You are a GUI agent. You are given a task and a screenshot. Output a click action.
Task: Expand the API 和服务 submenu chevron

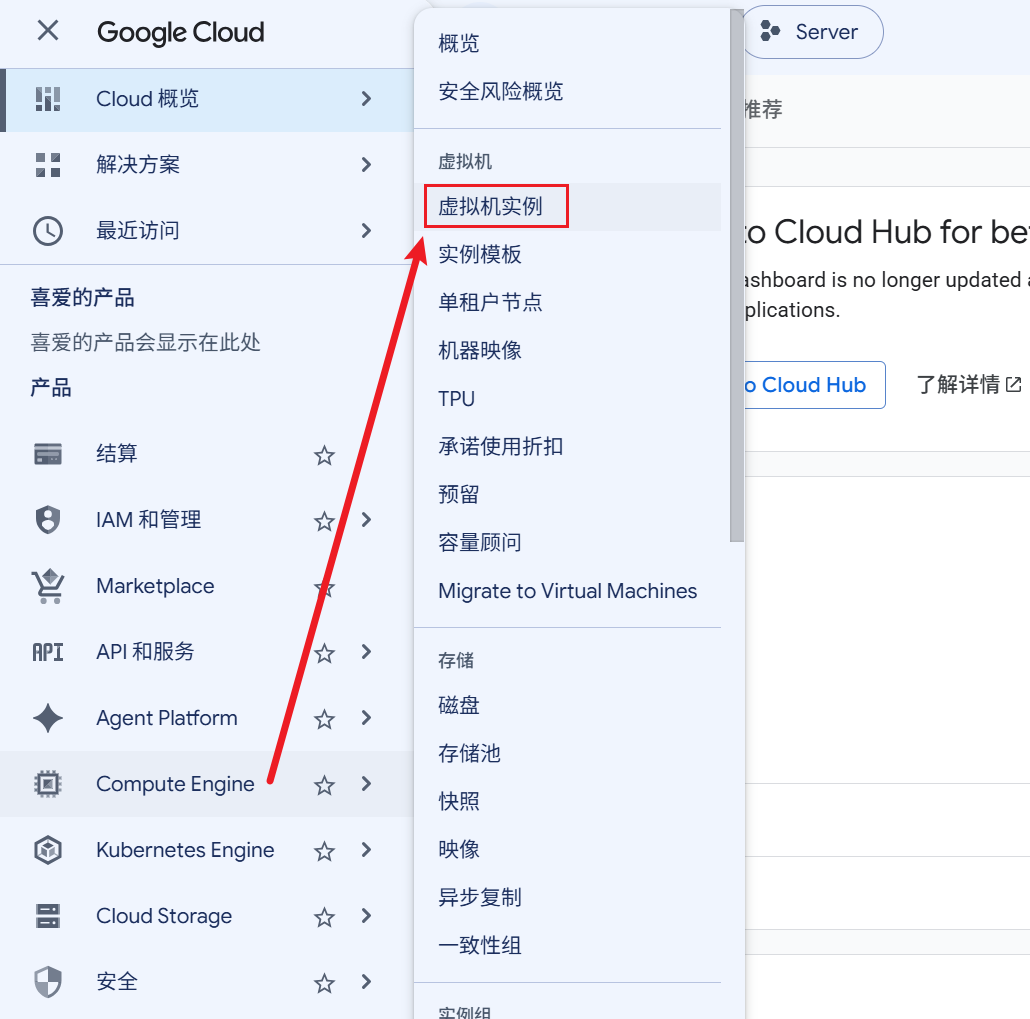tap(367, 652)
